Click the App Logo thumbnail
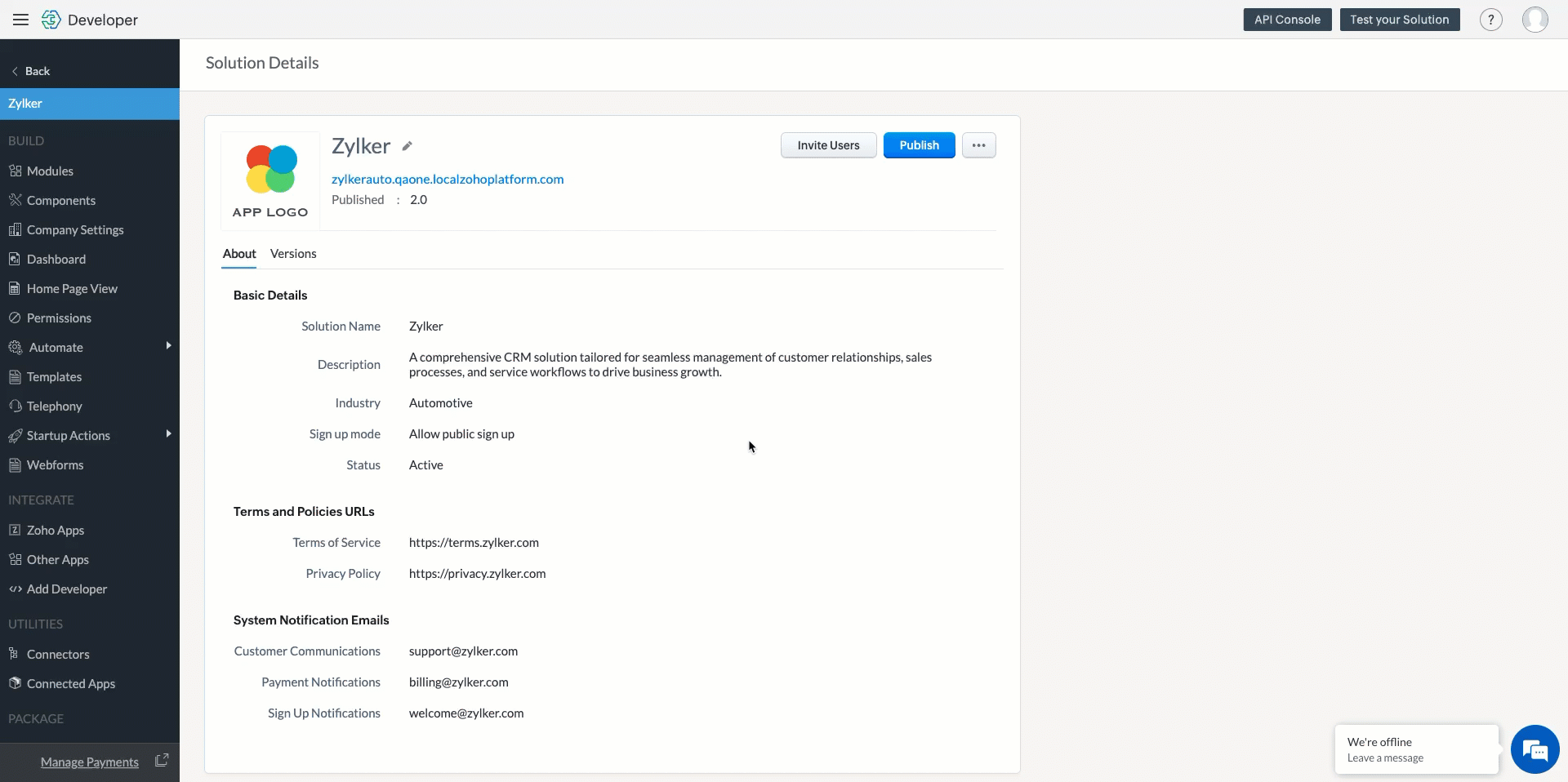 pos(270,180)
